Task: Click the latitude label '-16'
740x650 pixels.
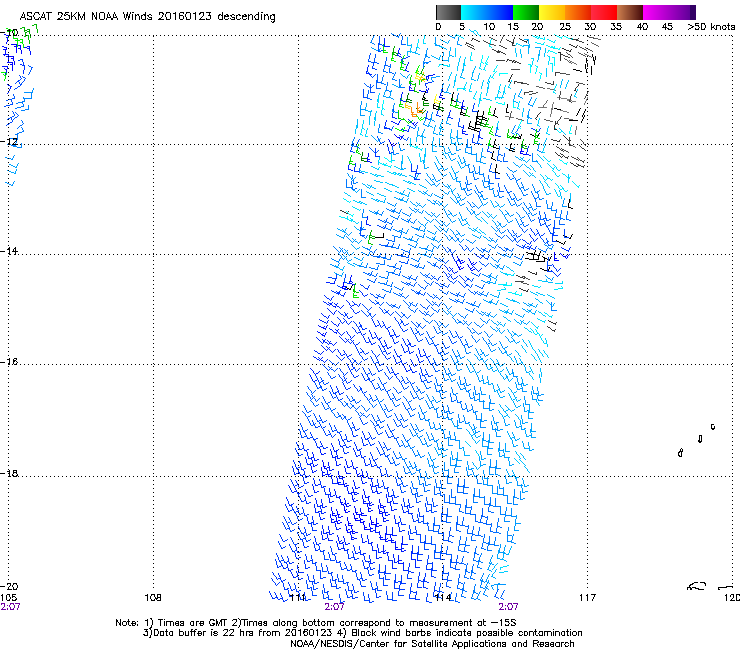Action: (x=9, y=361)
